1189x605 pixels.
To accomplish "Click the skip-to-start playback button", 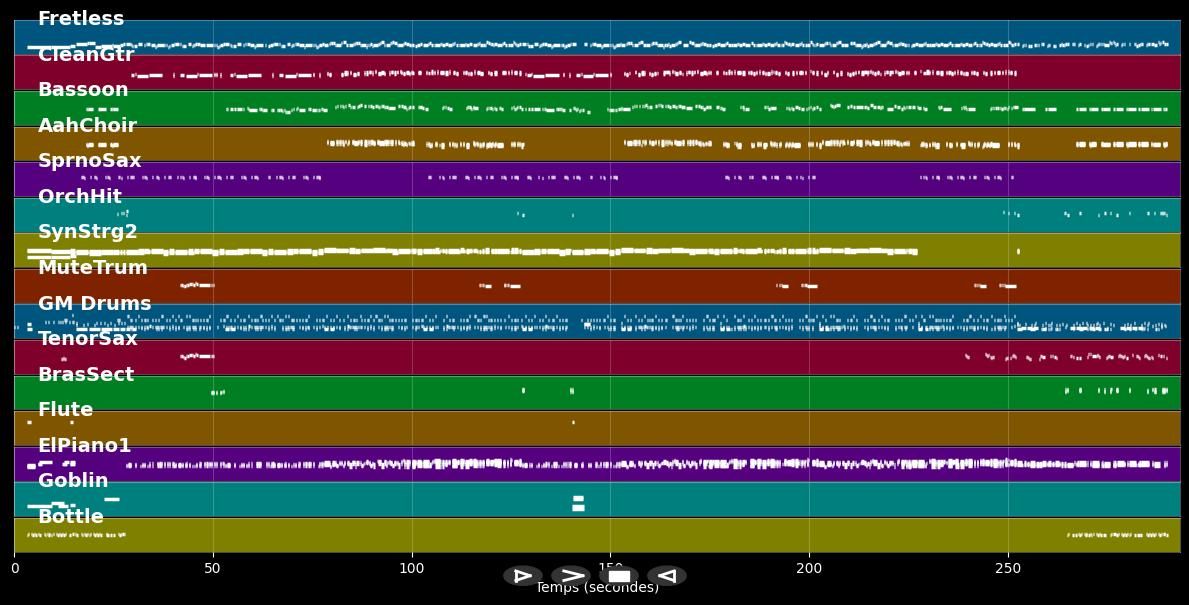I will [x=522, y=576].
